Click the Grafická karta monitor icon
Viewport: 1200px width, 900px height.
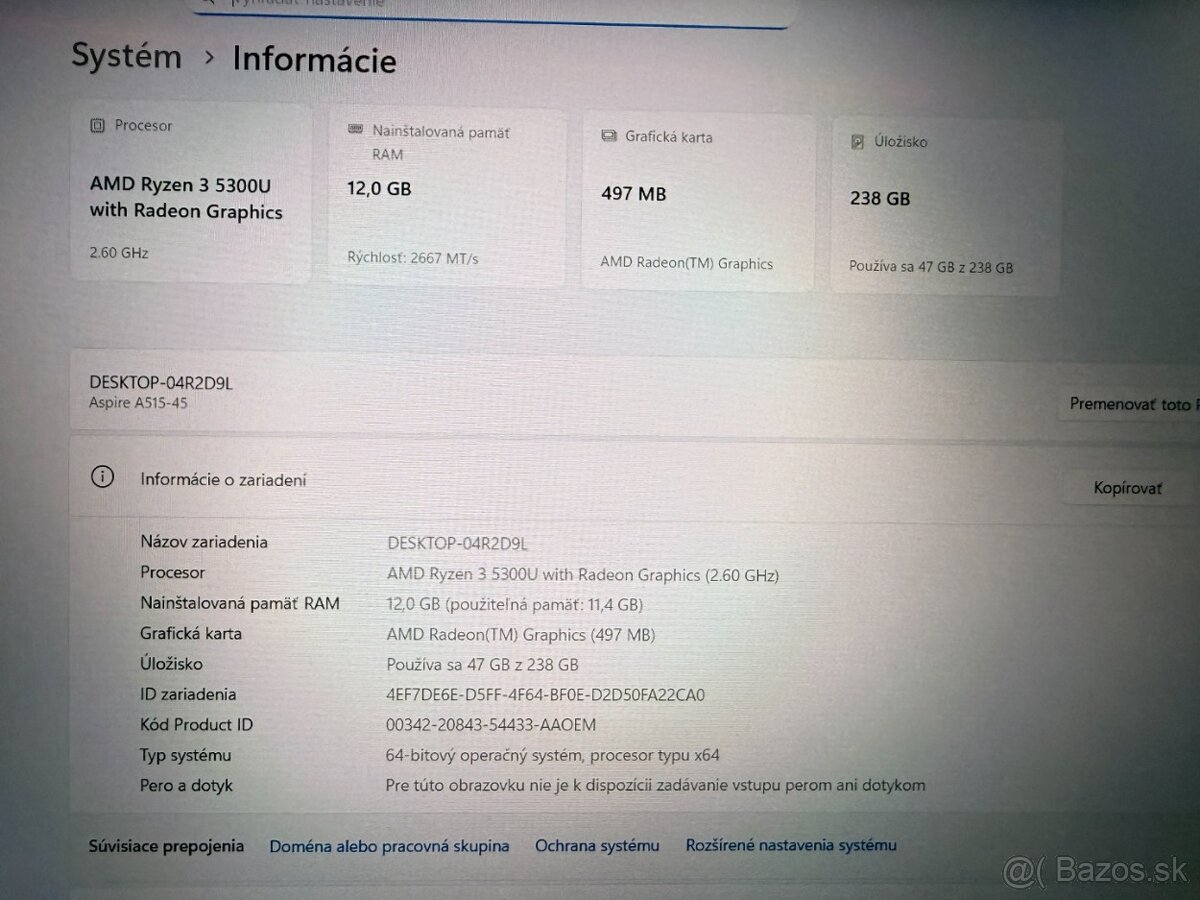pos(609,136)
